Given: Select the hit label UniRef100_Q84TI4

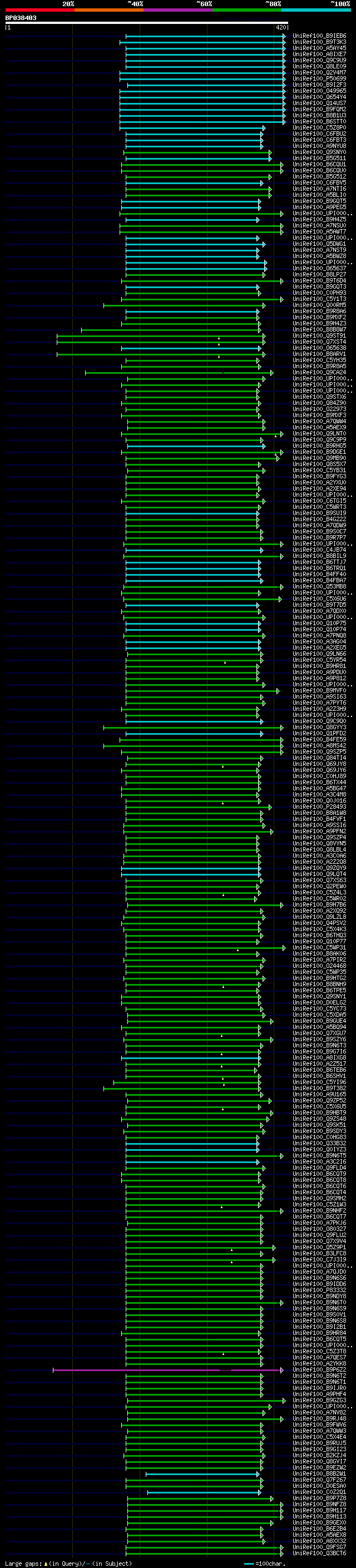Looking at the screenshot, I should [319, 758].
